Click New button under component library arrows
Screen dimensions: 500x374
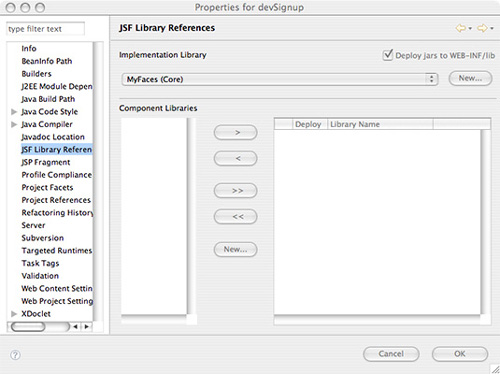click(236, 249)
